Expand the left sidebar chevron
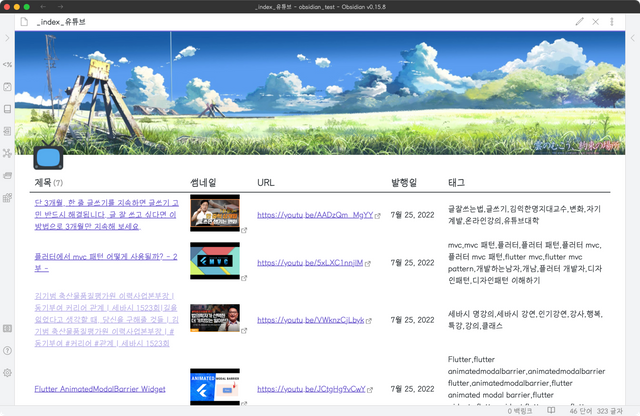 [x=7, y=38]
